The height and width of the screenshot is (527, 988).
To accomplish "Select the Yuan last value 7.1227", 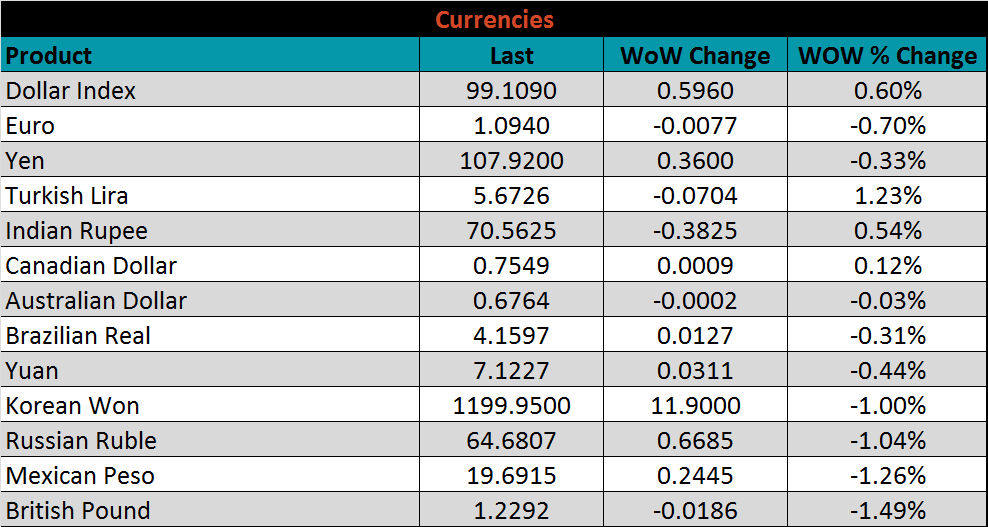I will click(x=511, y=371).
